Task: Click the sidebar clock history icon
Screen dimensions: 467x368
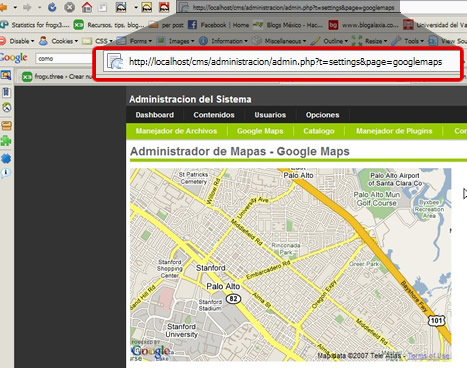Action: [x=6, y=107]
